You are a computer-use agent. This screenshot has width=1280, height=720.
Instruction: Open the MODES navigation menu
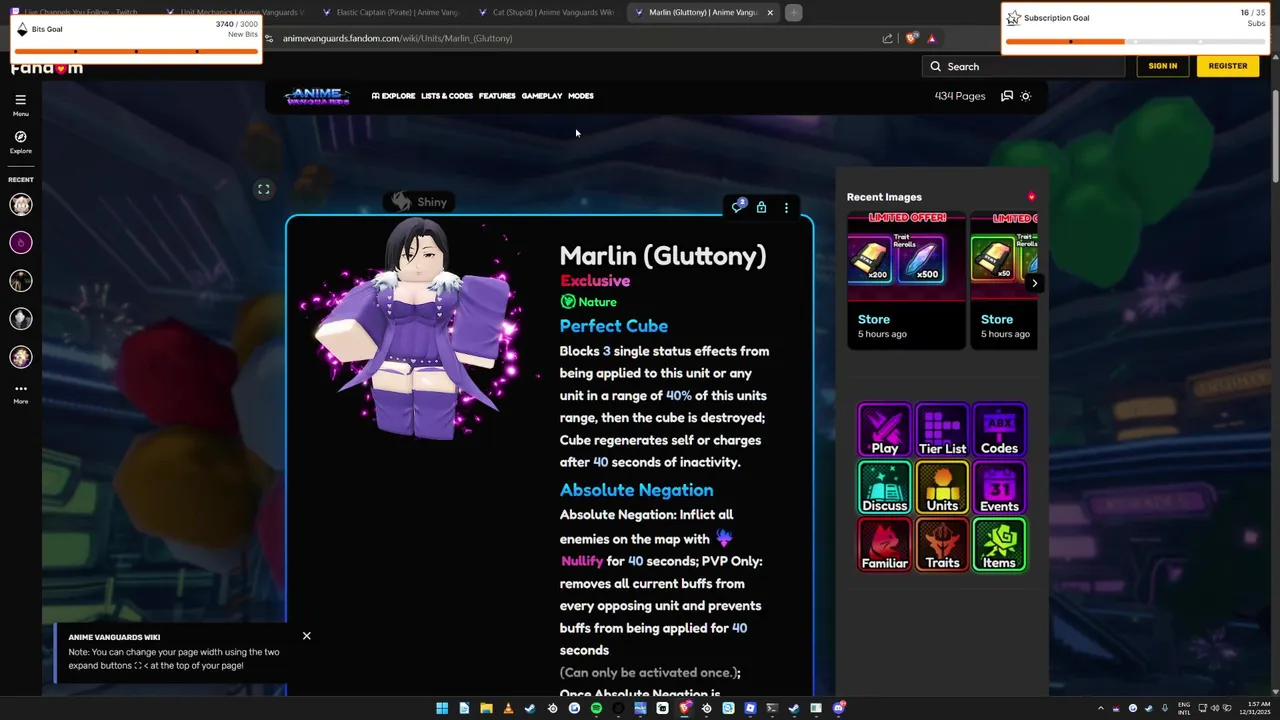581,96
